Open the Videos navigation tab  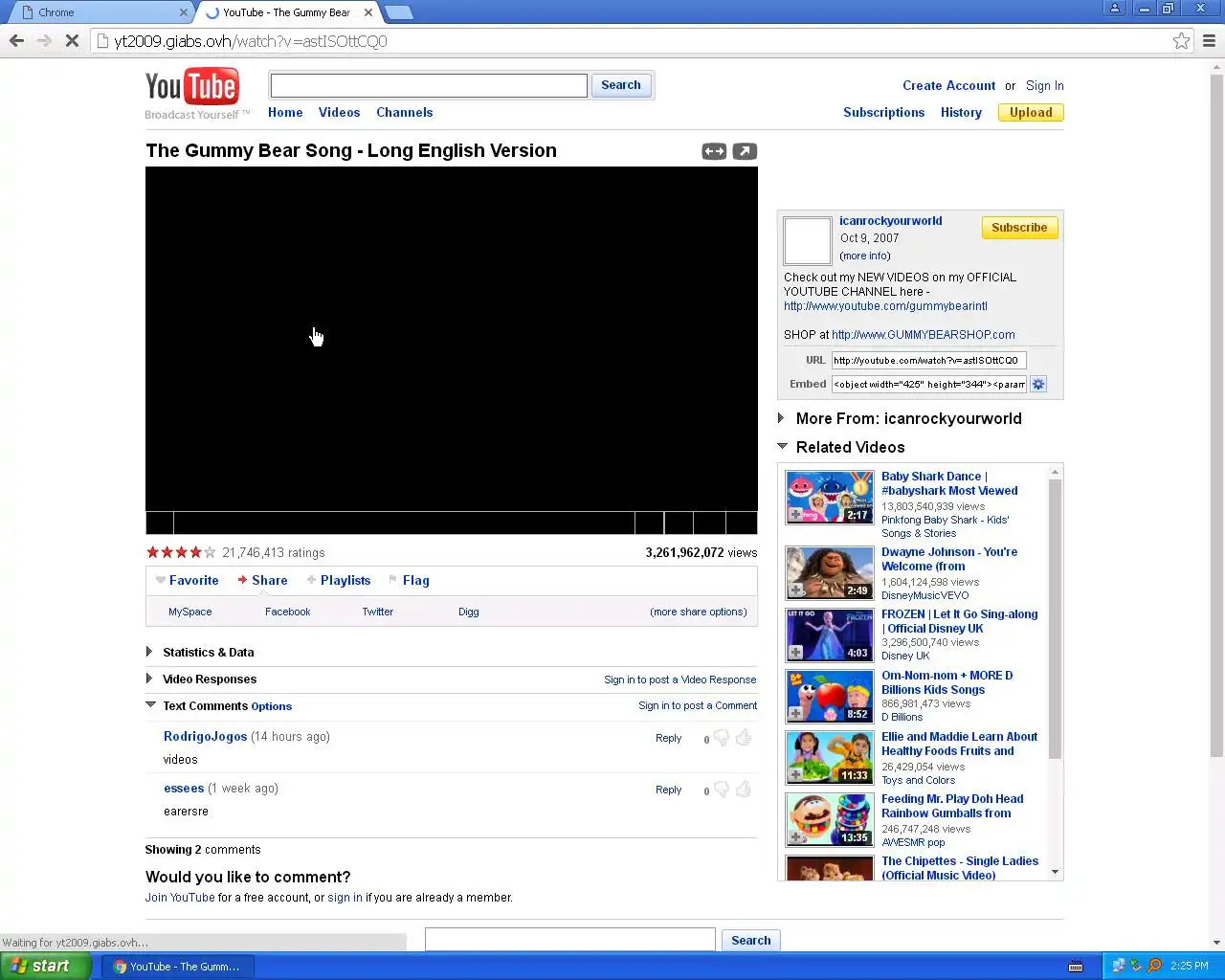click(x=339, y=112)
